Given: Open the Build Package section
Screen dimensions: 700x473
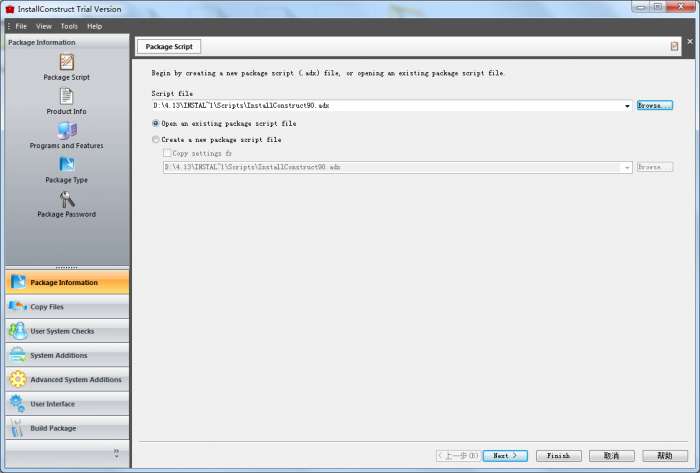Looking at the screenshot, I should 67,428.
